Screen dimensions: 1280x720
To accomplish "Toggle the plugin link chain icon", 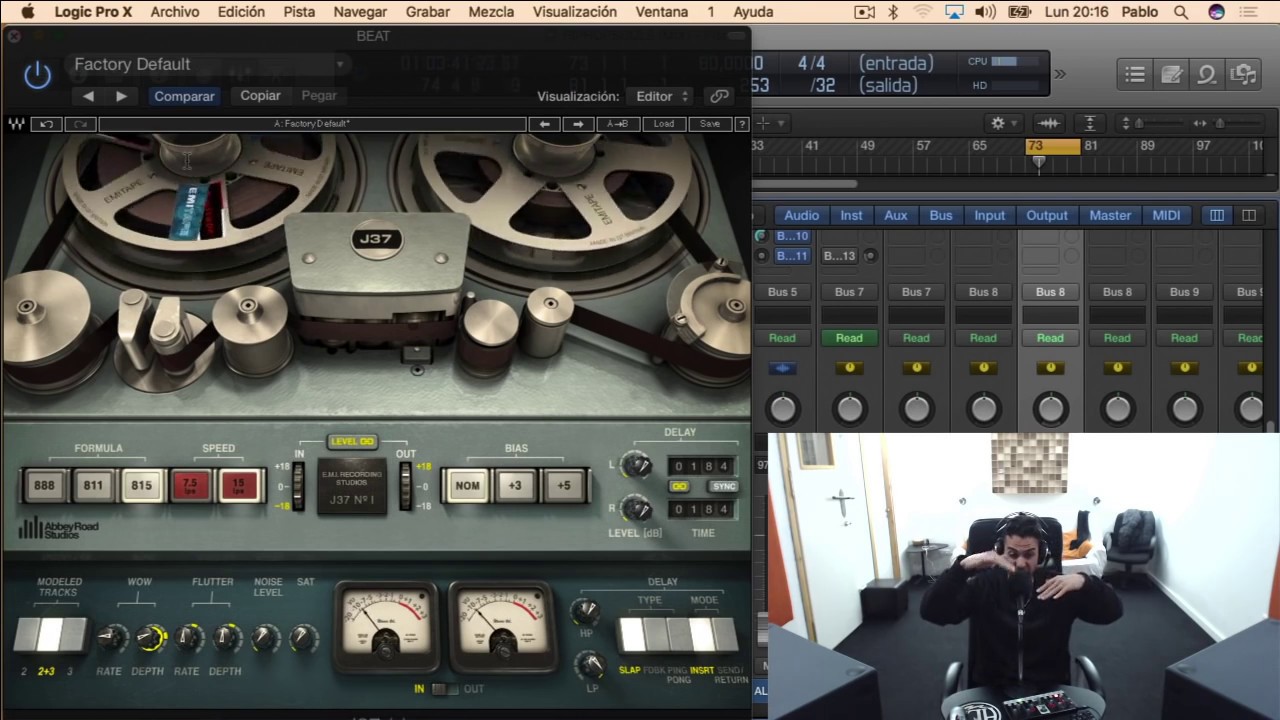I will click(719, 96).
